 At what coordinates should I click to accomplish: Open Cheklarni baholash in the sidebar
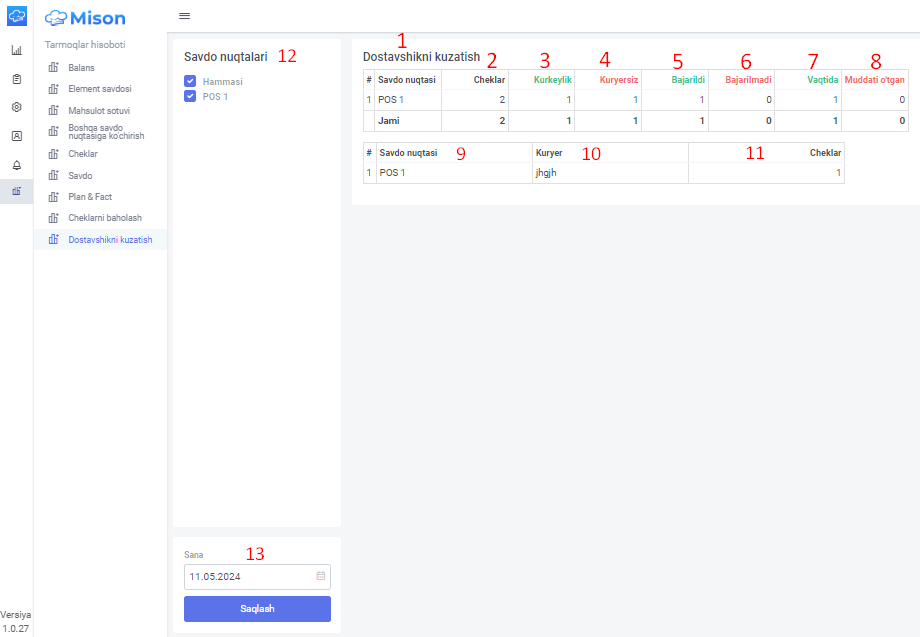point(104,218)
